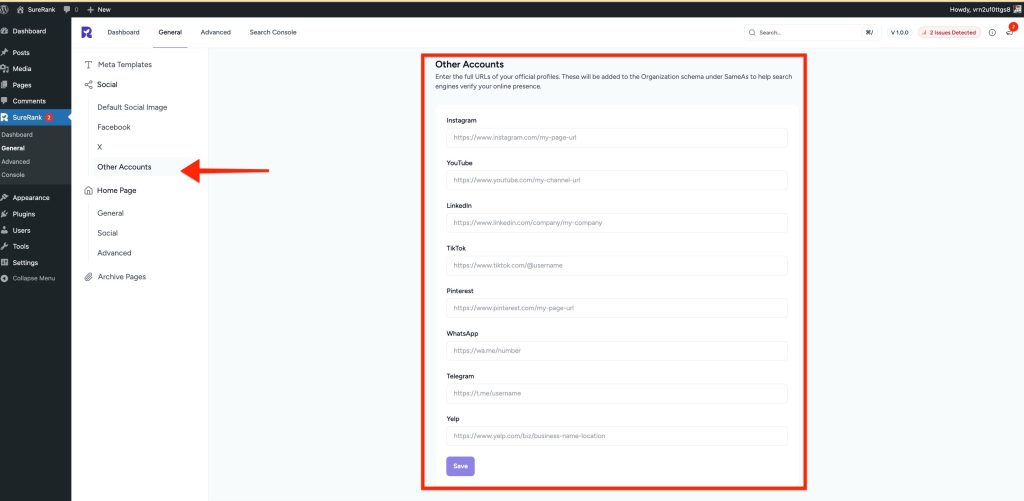
Task: Focus the Pinterest URL field
Action: point(616,308)
